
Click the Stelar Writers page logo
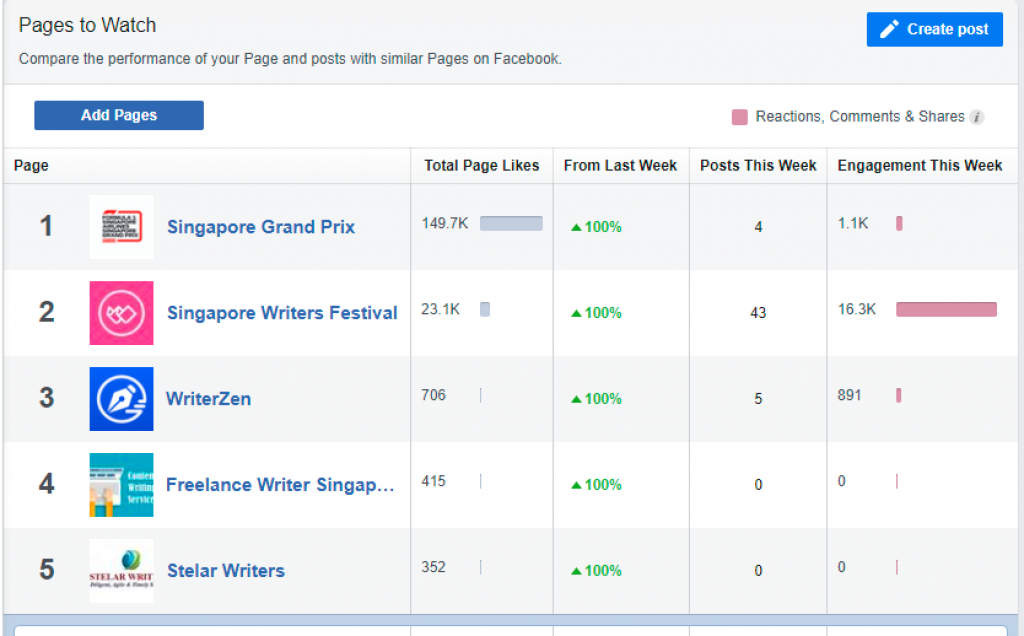(x=121, y=571)
